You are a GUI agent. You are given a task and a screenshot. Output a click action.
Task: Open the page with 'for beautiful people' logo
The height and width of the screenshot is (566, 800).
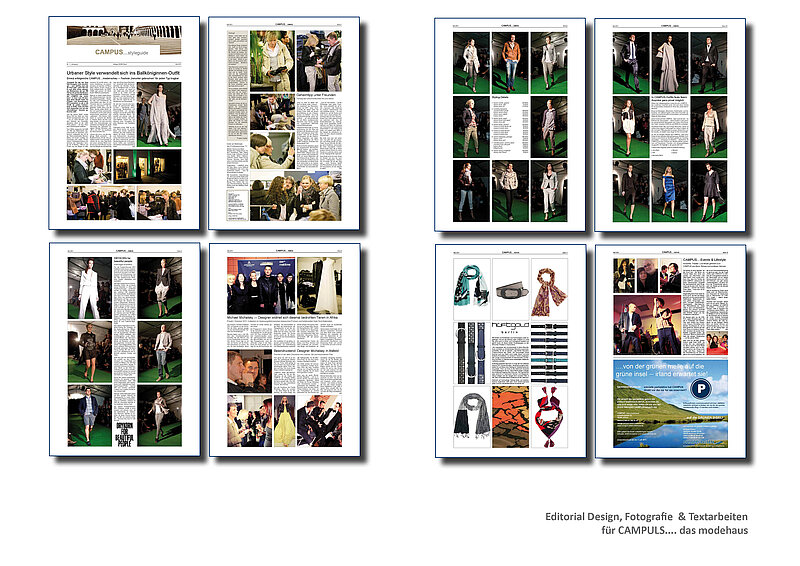click(124, 350)
